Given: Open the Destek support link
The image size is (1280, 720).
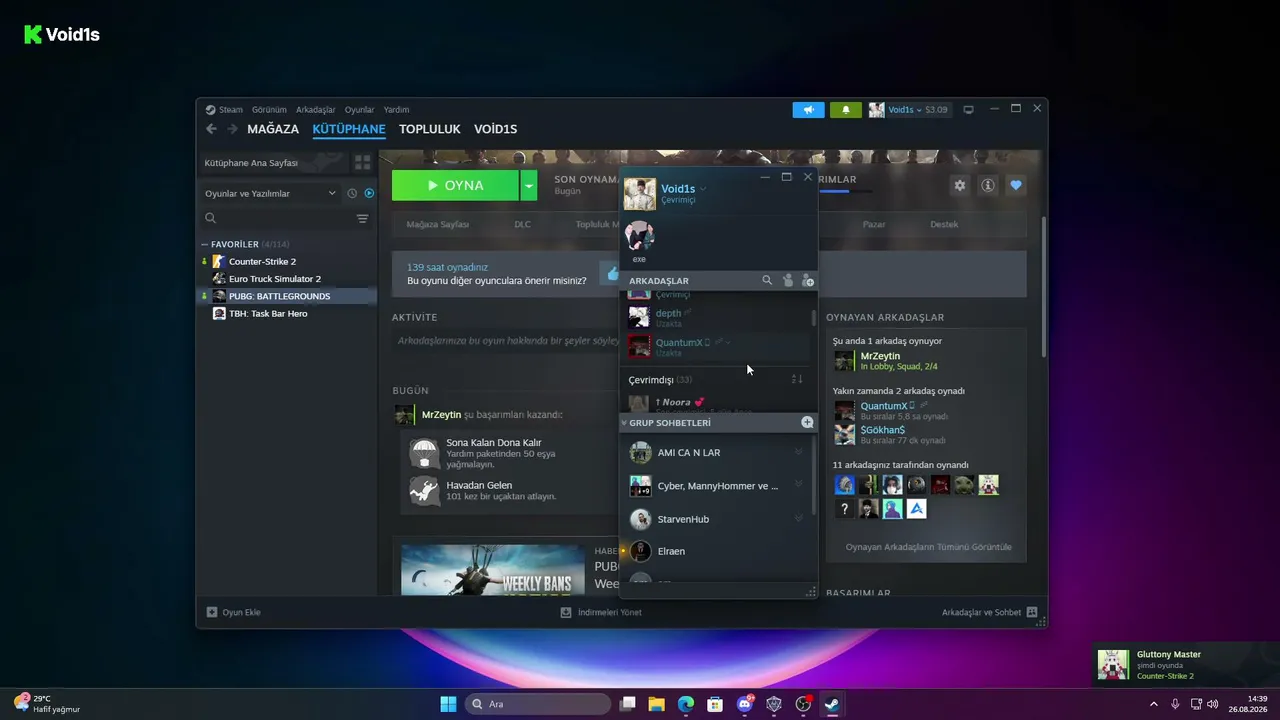Looking at the screenshot, I should (x=944, y=224).
